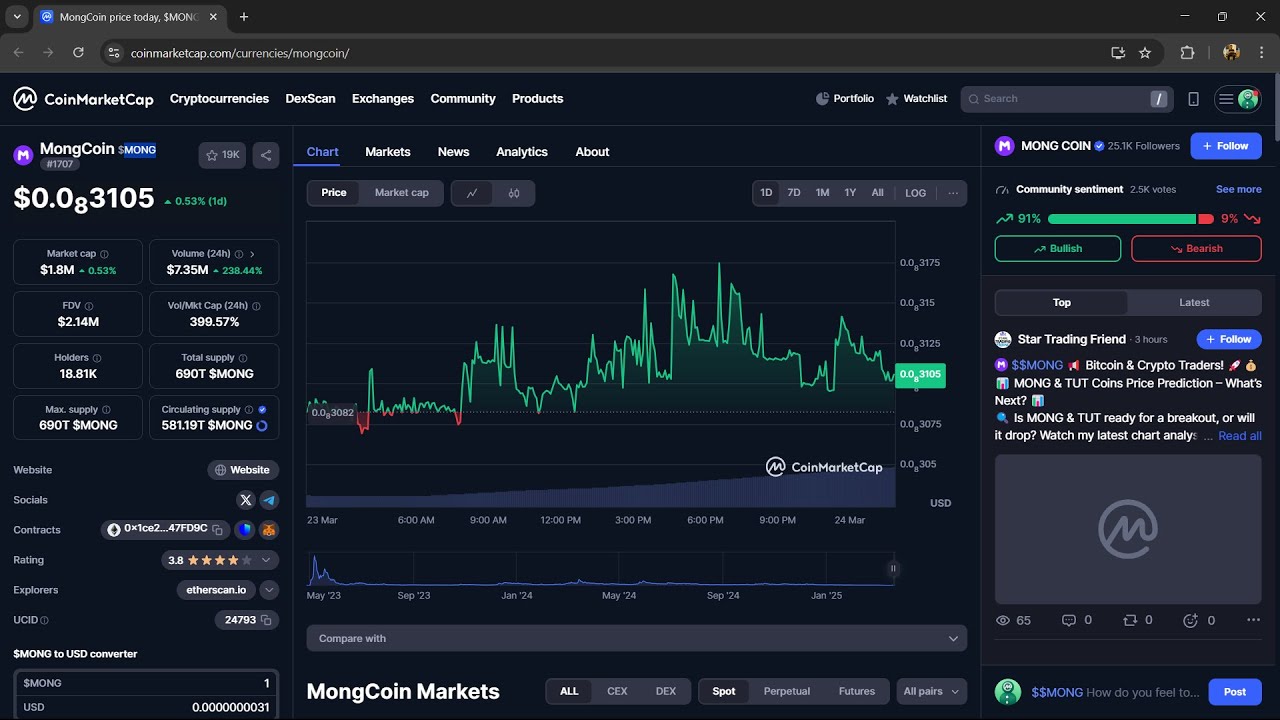Click the reaction emoji icon on post
The height and width of the screenshot is (720, 1280).
click(1190, 620)
